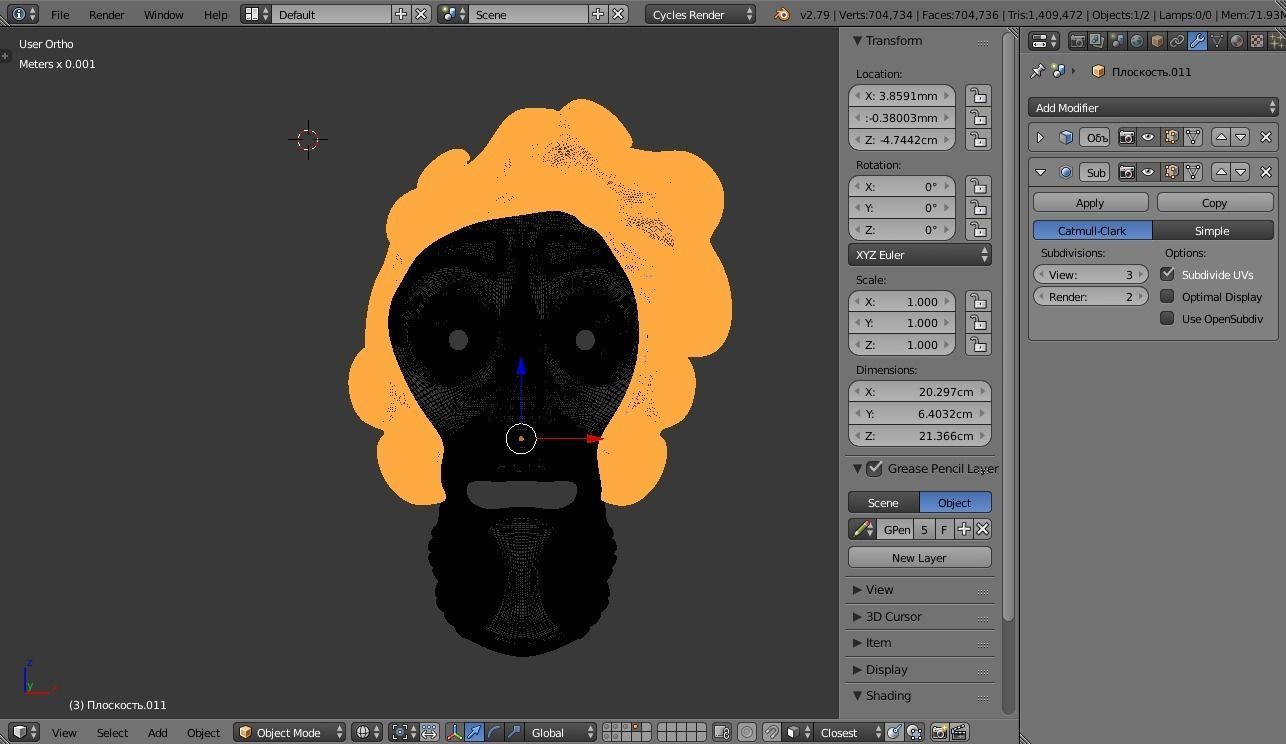1286x744 pixels.
Task: Open the World properties tab globe icon
Action: coord(1137,41)
